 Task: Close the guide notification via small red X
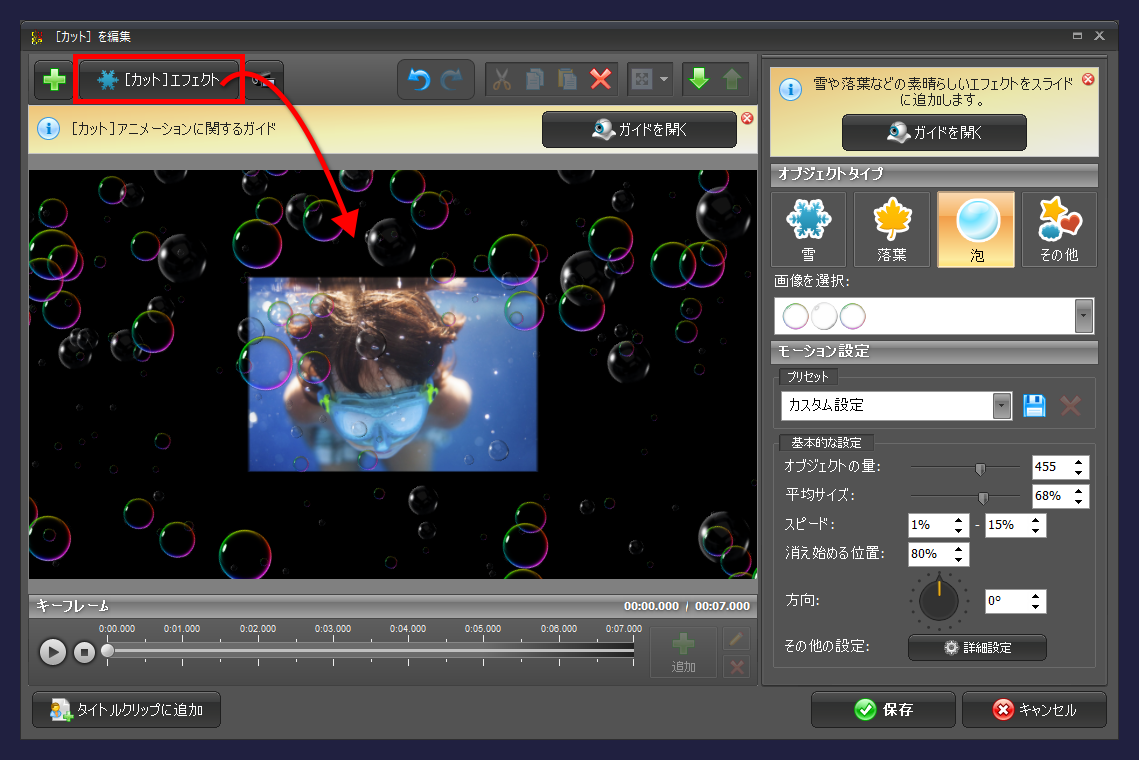pyautogui.click(x=747, y=118)
